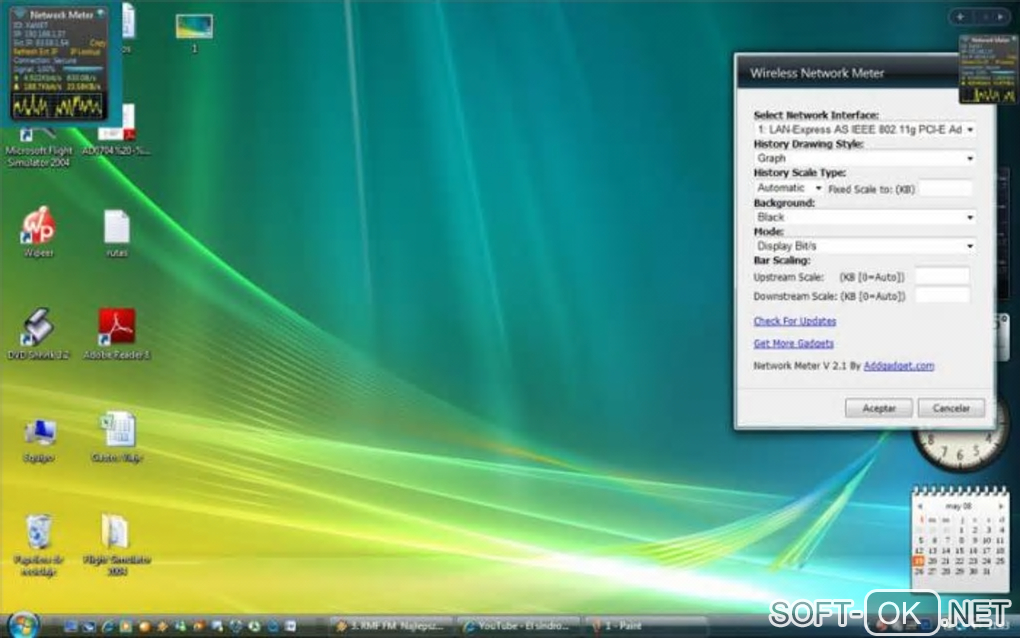This screenshot has width=1020, height=638.
Task: Switch to the RMF FM taskbar window
Action: click(391, 626)
